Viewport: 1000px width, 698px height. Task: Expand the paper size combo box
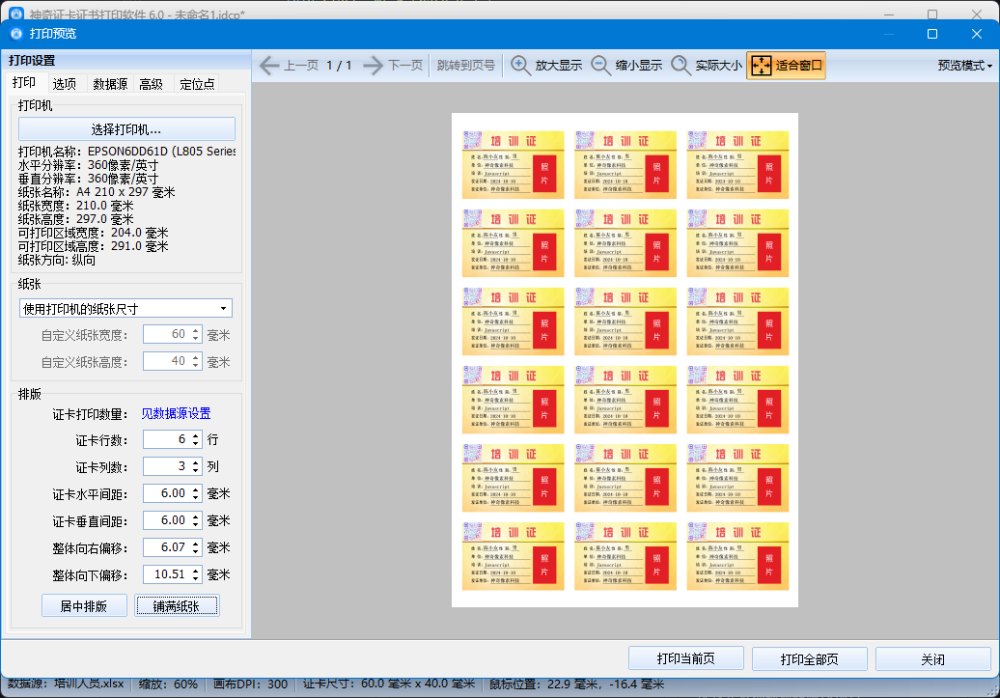(x=126, y=308)
